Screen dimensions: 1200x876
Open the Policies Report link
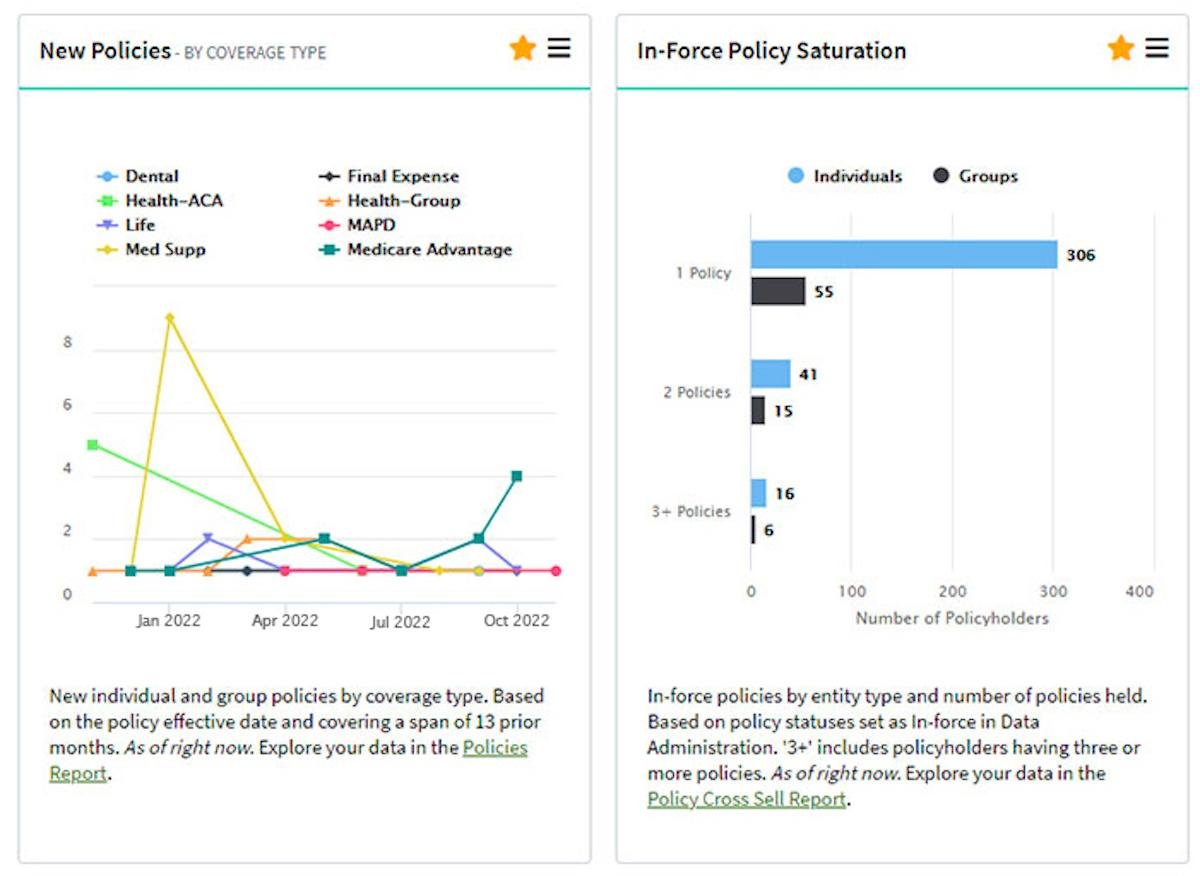click(x=494, y=747)
